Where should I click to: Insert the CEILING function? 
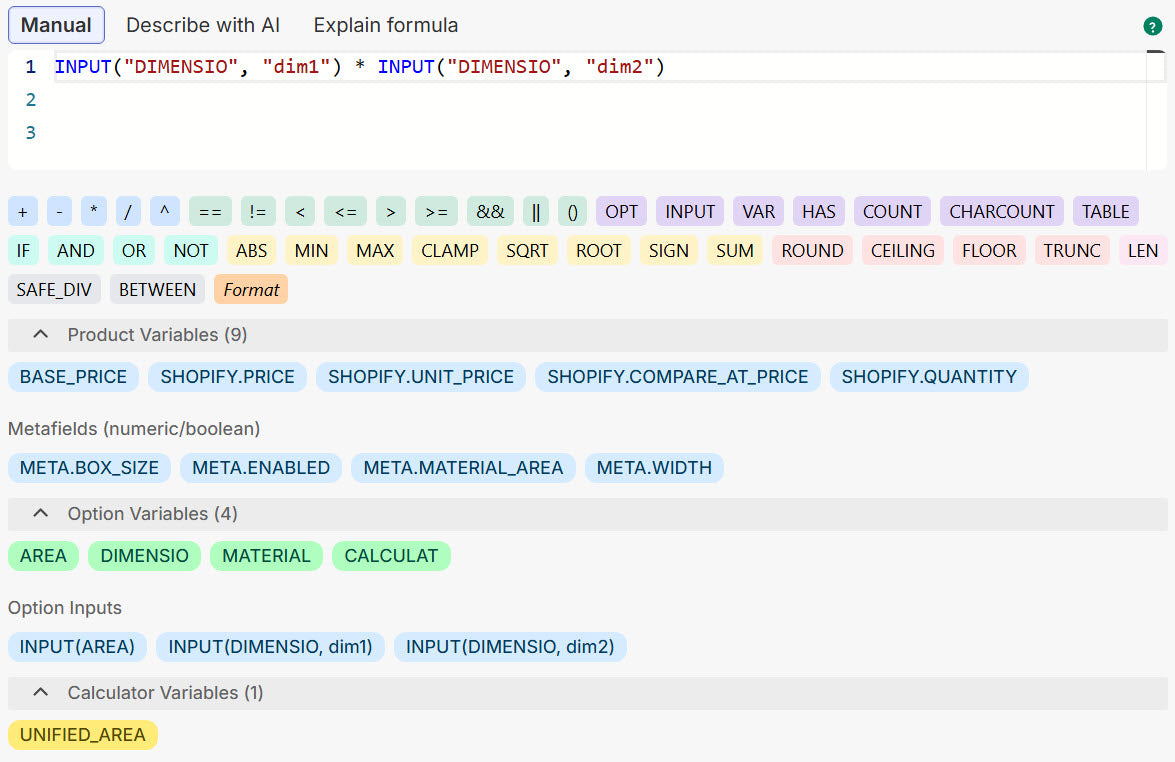tap(903, 251)
